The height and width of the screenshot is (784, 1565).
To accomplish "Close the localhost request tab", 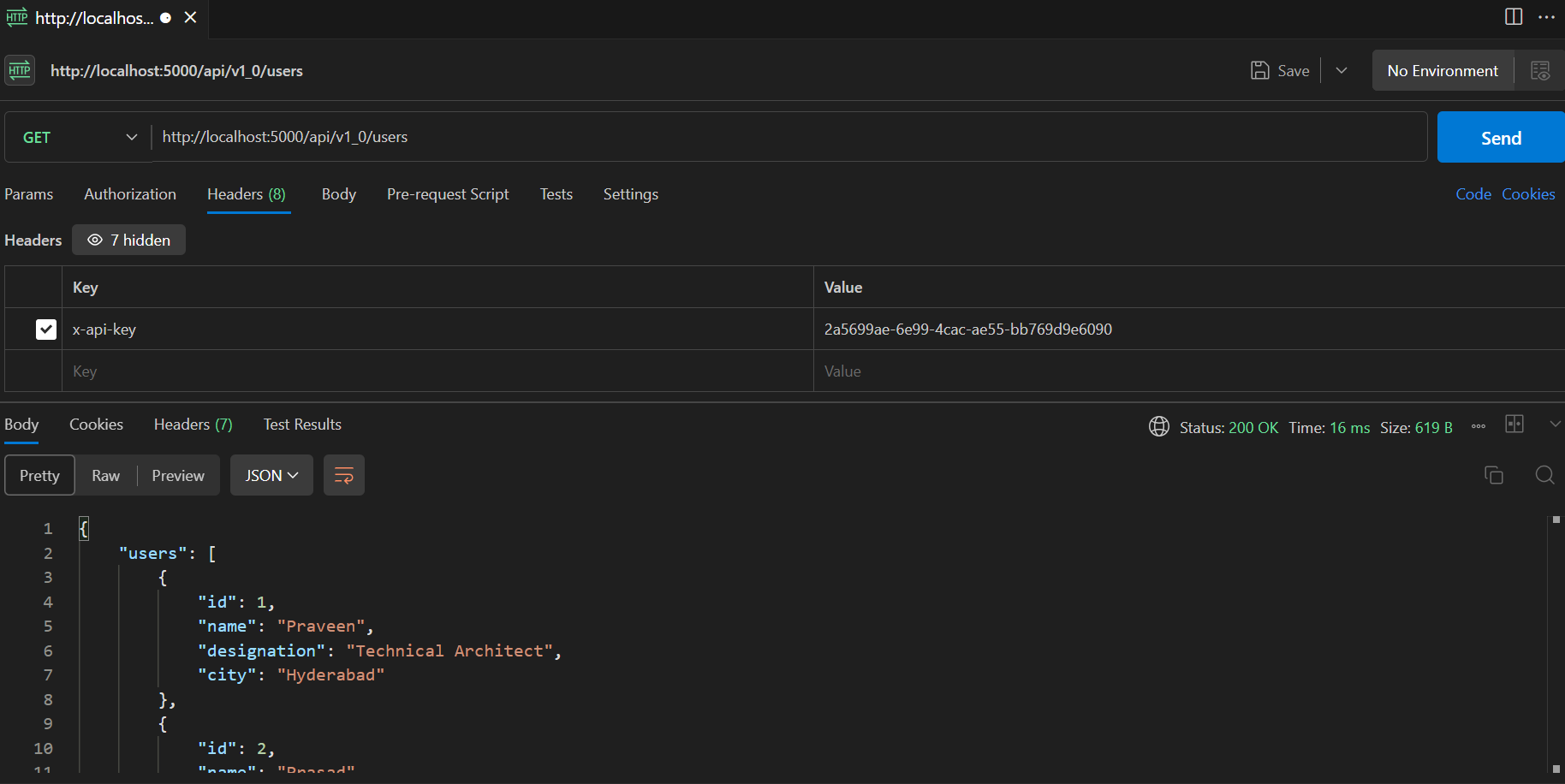I will [190, 17].
